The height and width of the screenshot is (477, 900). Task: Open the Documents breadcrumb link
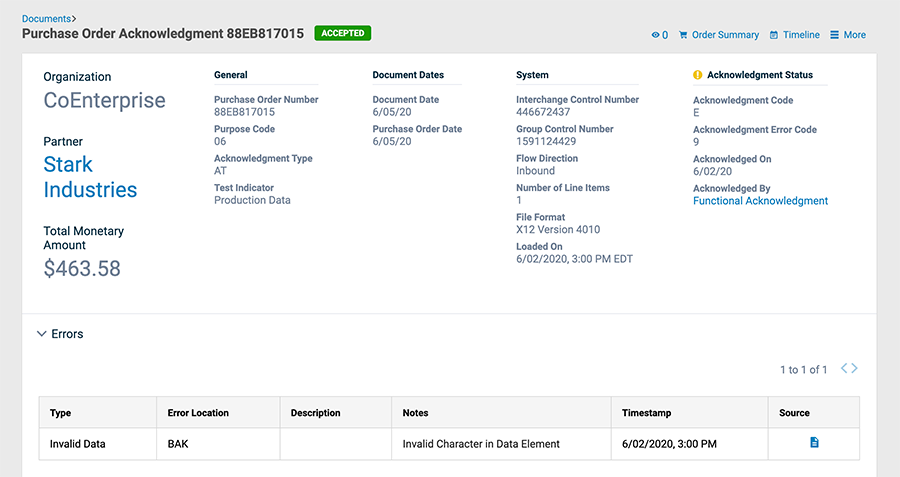pos(46,19)
